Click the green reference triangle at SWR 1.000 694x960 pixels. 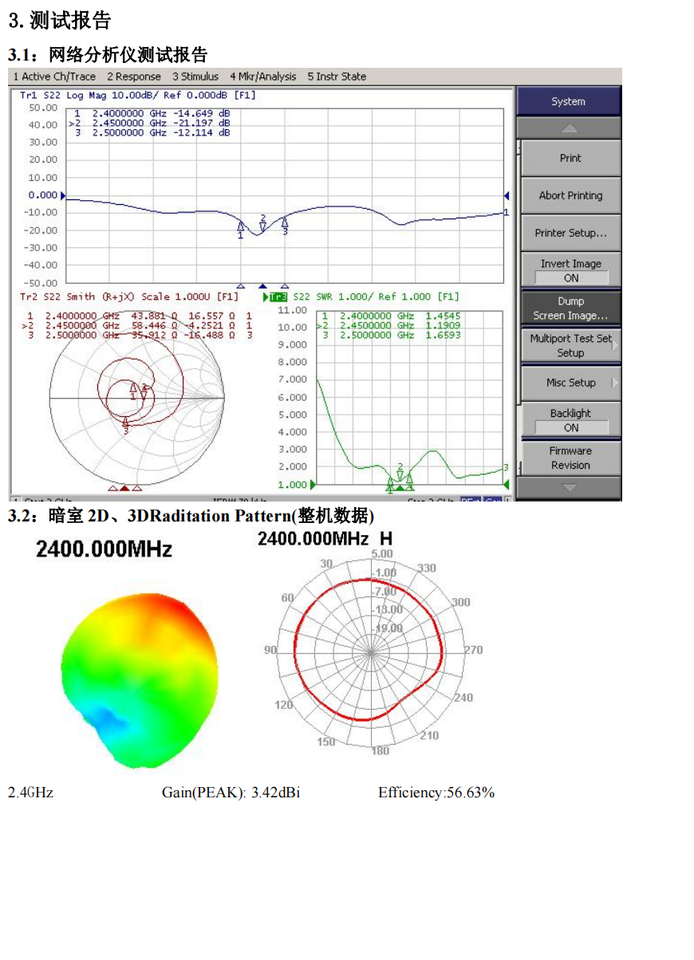313,484
